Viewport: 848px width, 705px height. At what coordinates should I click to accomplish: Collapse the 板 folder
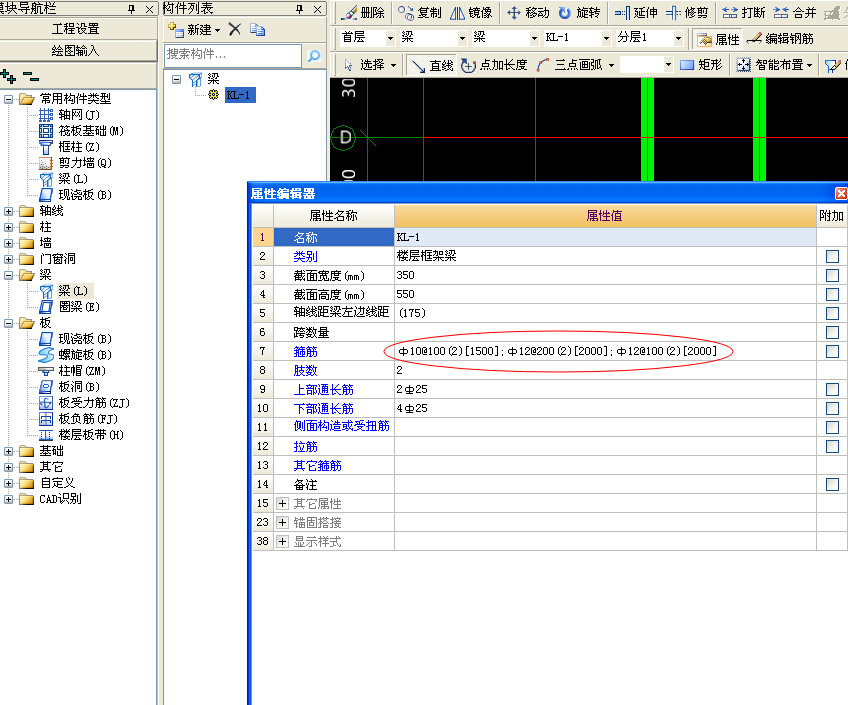click(x=8, y=323)
